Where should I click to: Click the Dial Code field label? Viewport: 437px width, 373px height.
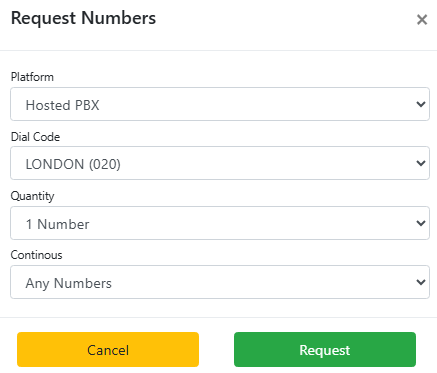(35, 137)
